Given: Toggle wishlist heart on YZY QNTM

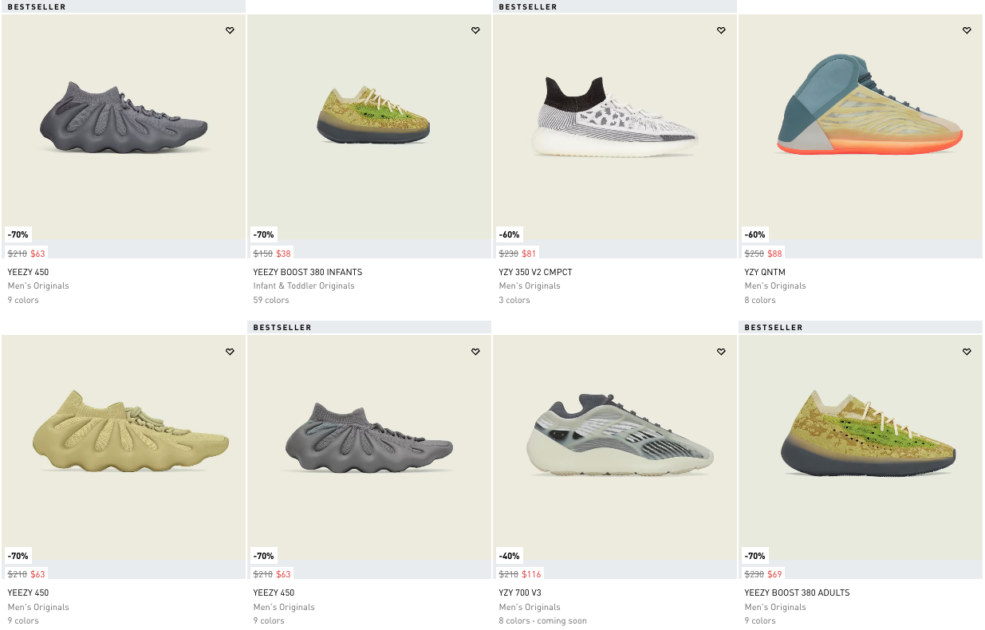Looking at the screenshot, I should click(967, 30).
